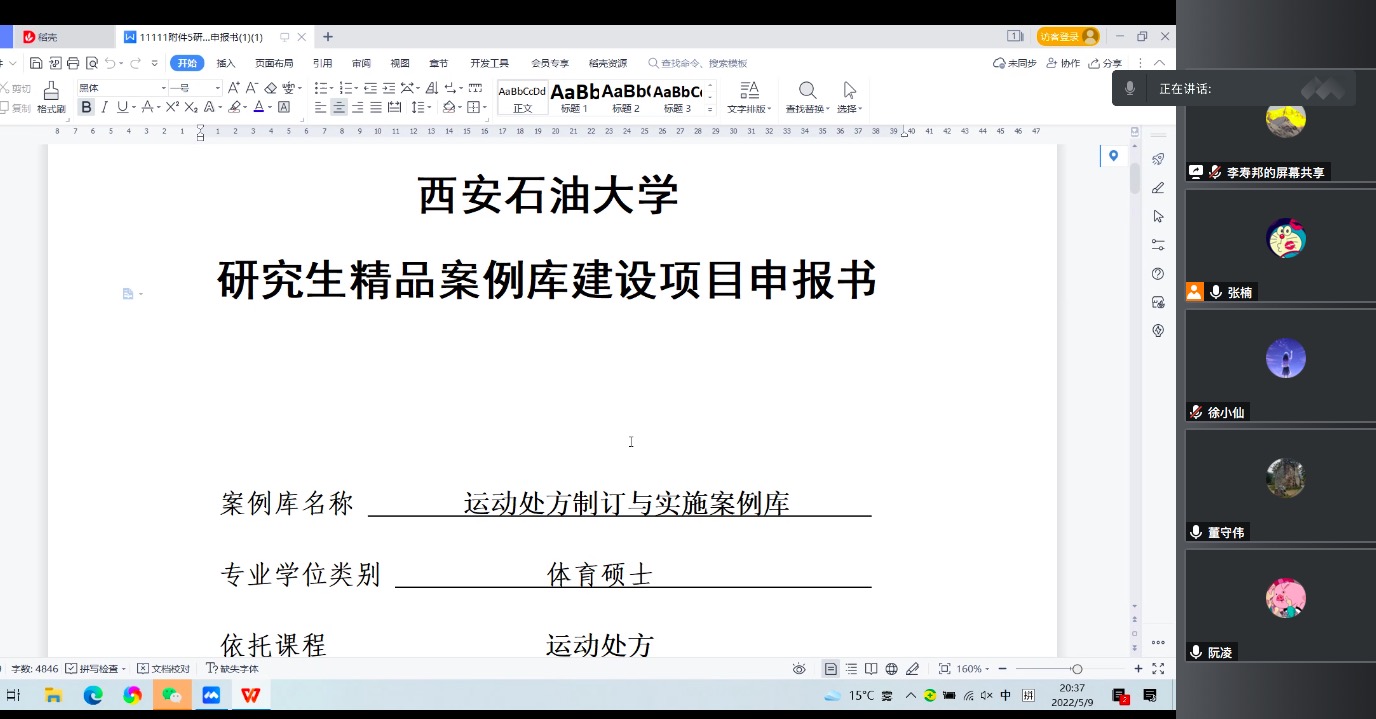Toggle italic formatting
1376x719 pixels.
104,107
